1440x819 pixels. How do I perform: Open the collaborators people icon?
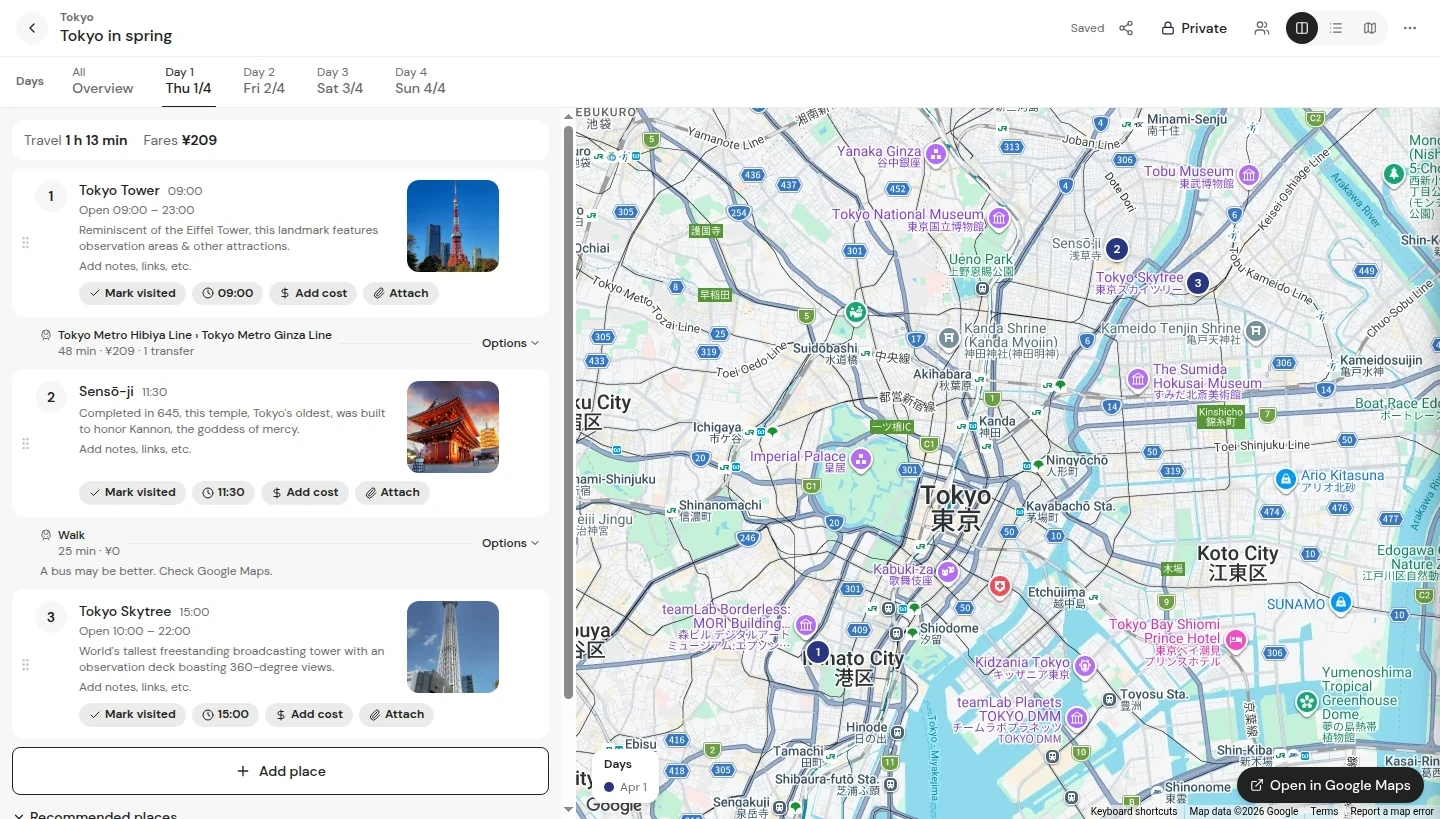(1262, 28)
